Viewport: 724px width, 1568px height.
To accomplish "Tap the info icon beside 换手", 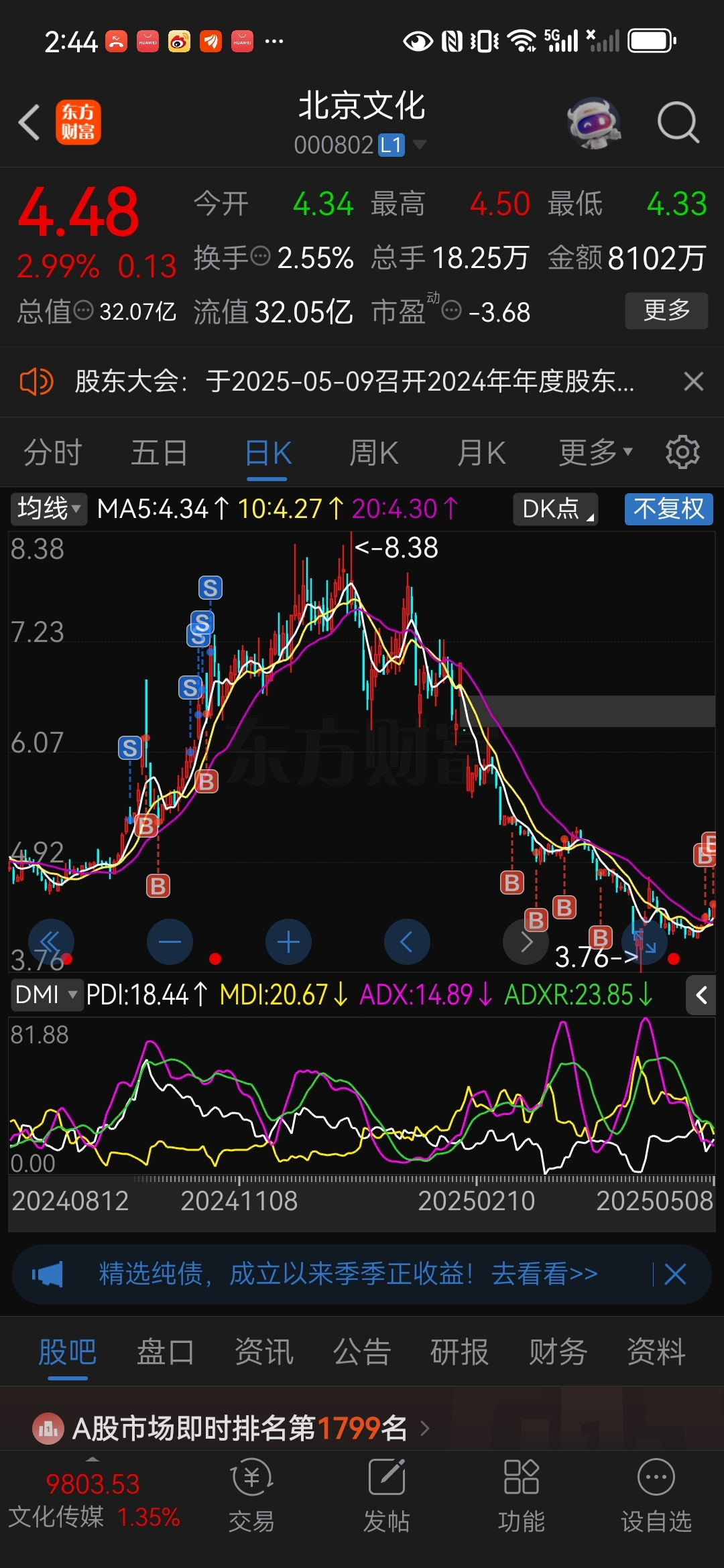I will point(260,255).
